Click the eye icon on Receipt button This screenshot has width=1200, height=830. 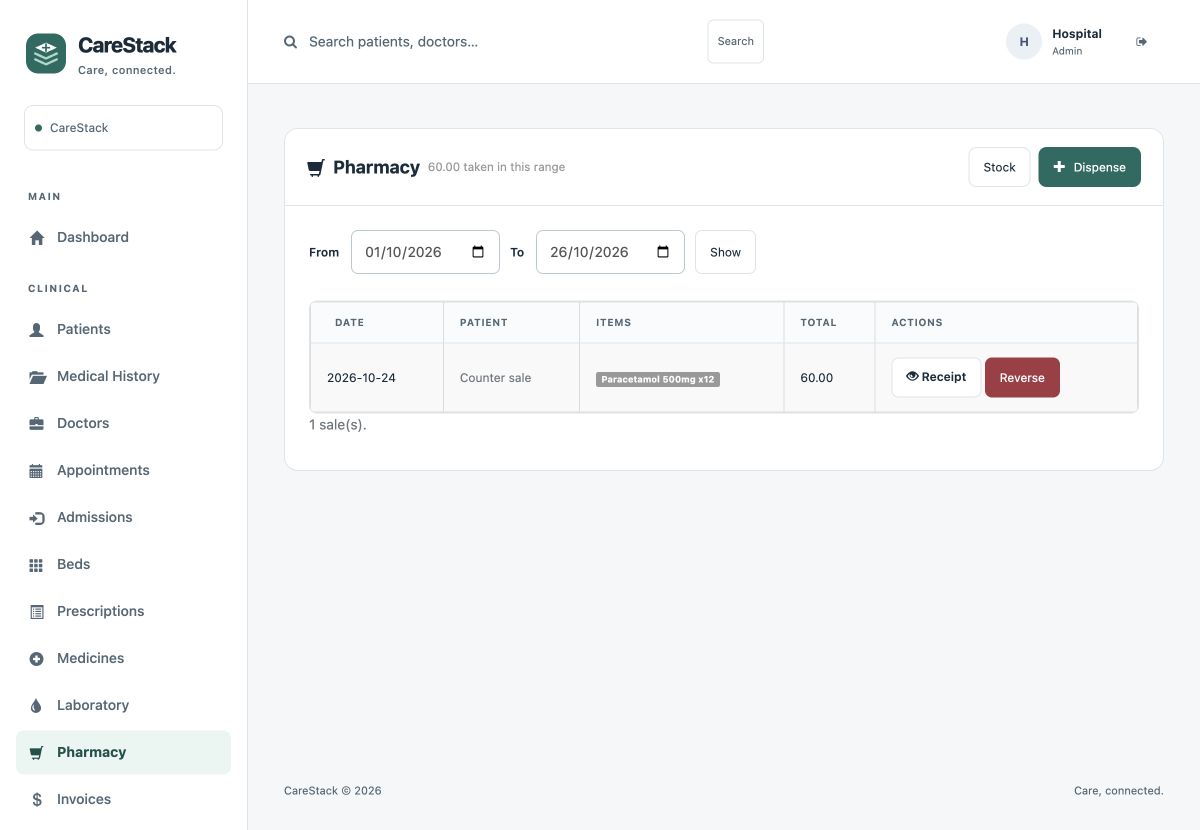point(912,377)
